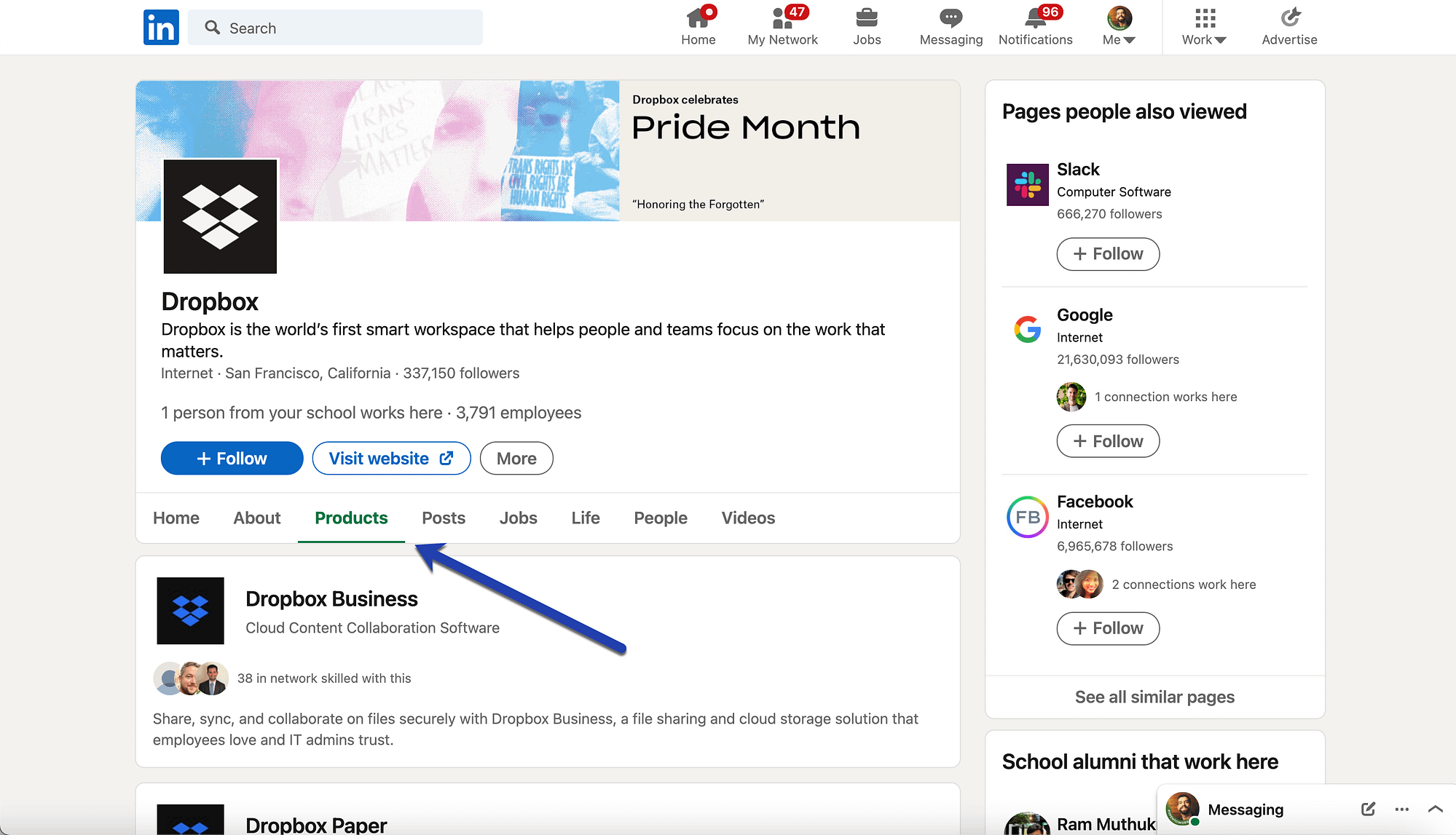Click the search magnifier icon

point(212,28)
